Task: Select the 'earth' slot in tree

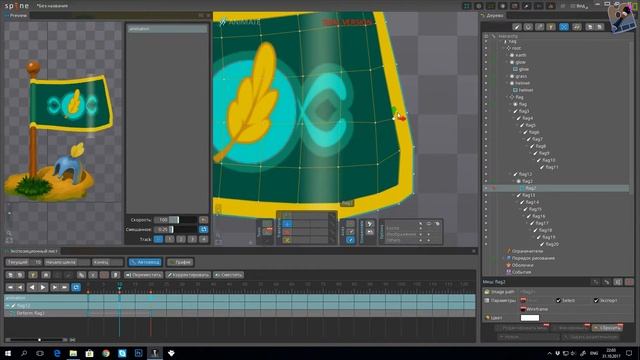Action: 521,55
